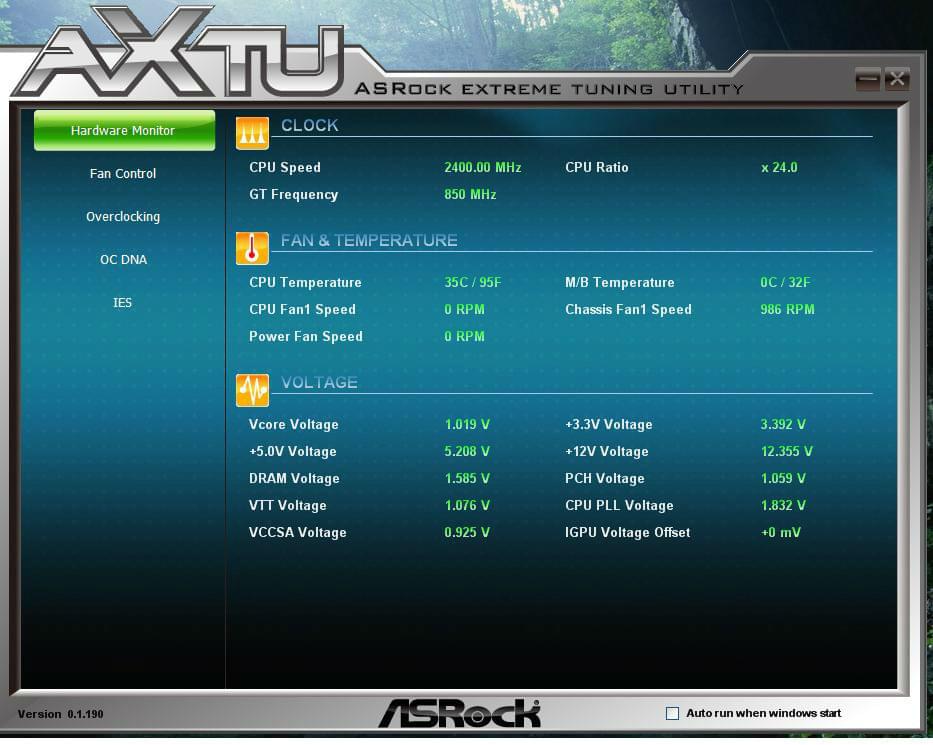Image resolution: width=933 pixels, height=745 pixels.
Task: Click the CPU Speed value 2400.00 MHz
Action: (x=483, y=168)
